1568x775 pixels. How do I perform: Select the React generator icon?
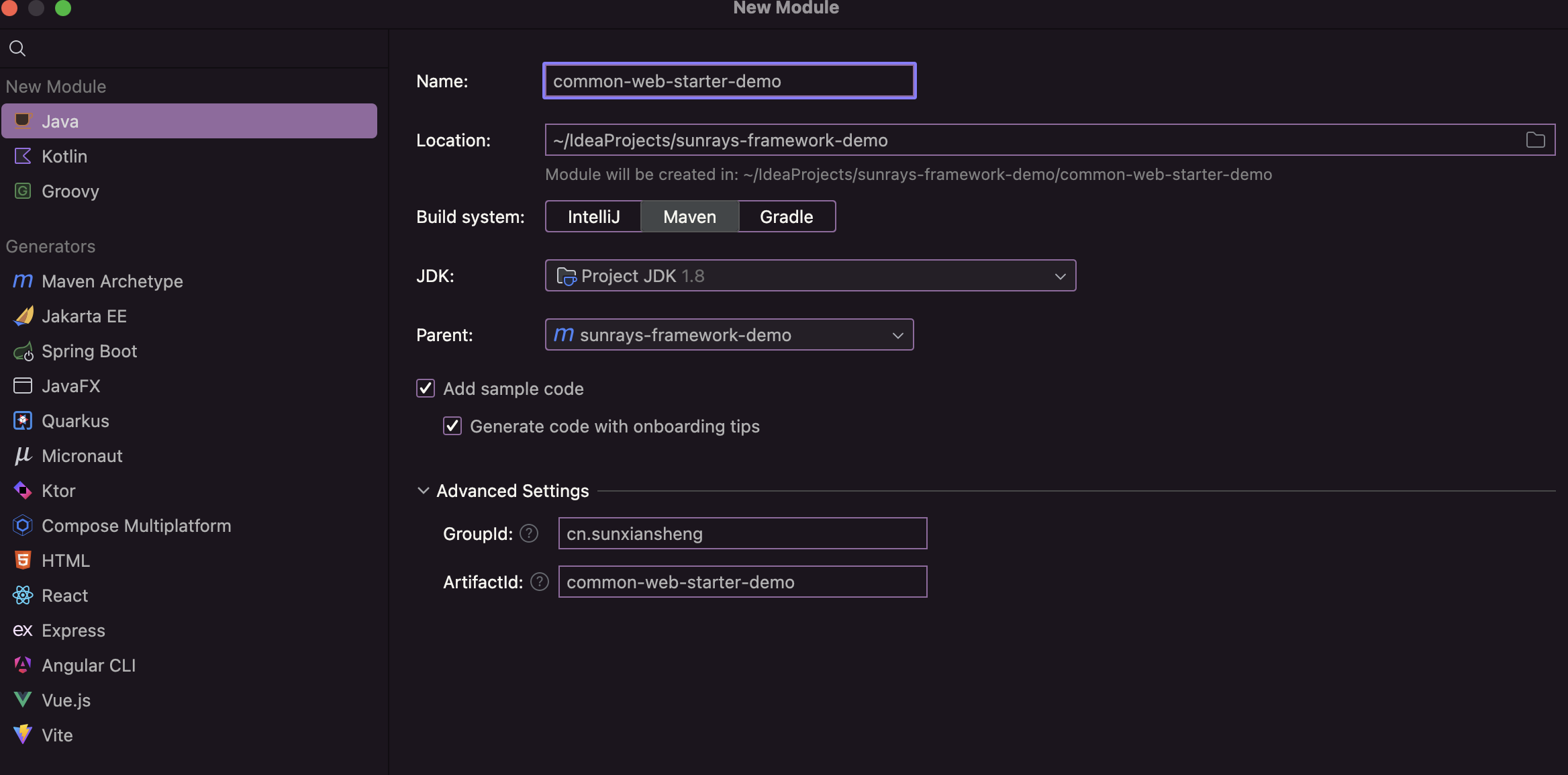[21, 594]
